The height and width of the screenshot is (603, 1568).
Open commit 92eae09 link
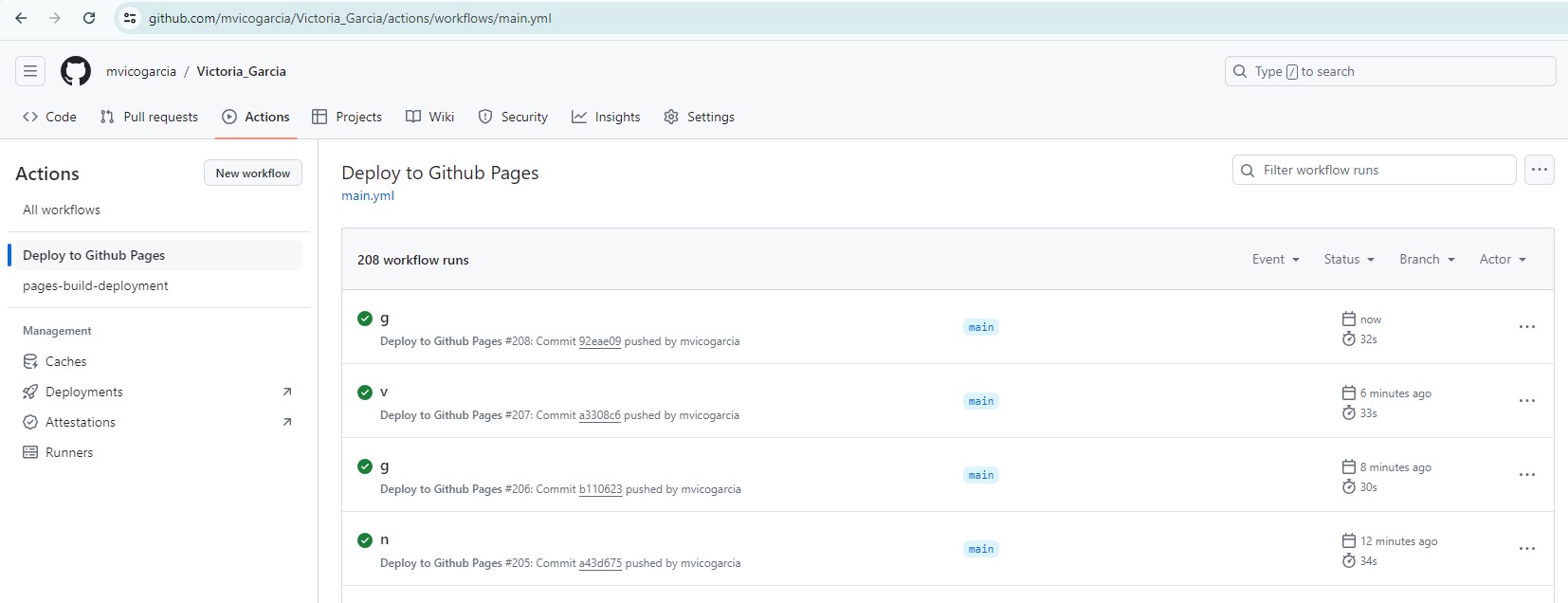600,341
